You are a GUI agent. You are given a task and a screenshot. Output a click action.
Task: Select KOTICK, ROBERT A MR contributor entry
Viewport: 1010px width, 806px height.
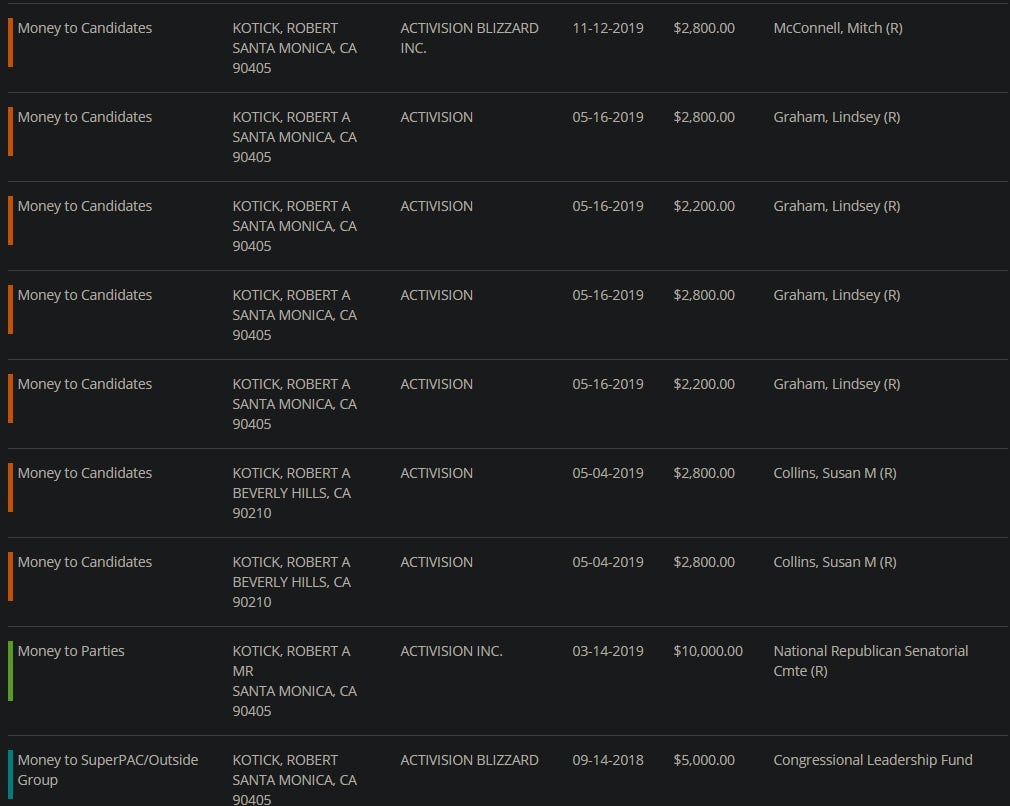(x=291, y=661)
